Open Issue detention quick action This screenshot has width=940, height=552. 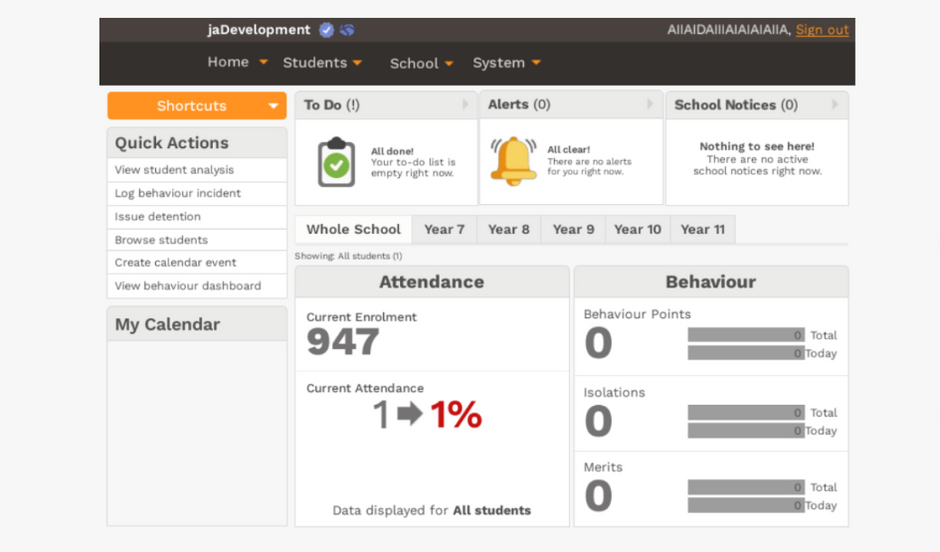point(158,216)
